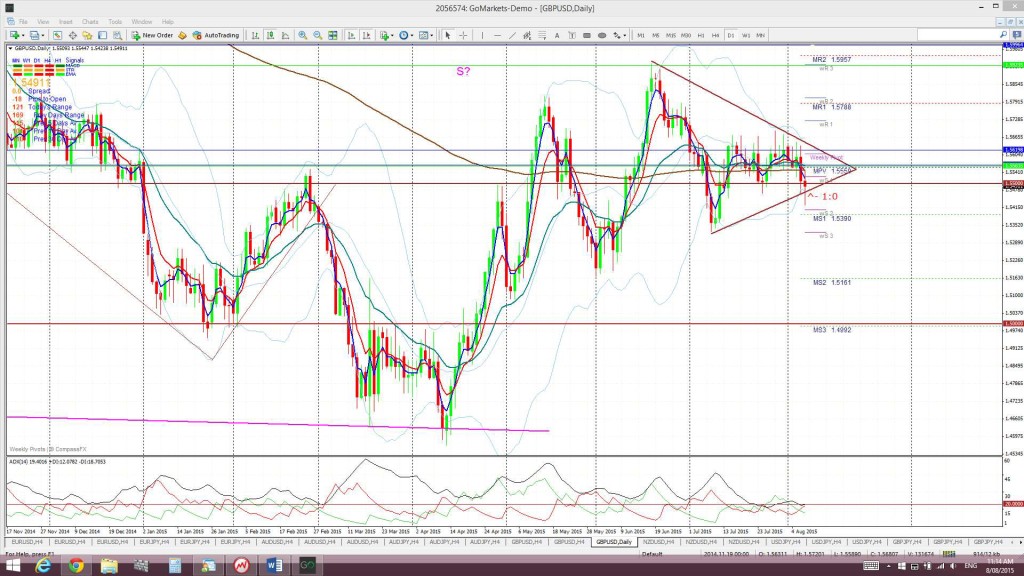
Task: Switch to the GBPUSD,Daily chart tab
Action: [614, 542]
